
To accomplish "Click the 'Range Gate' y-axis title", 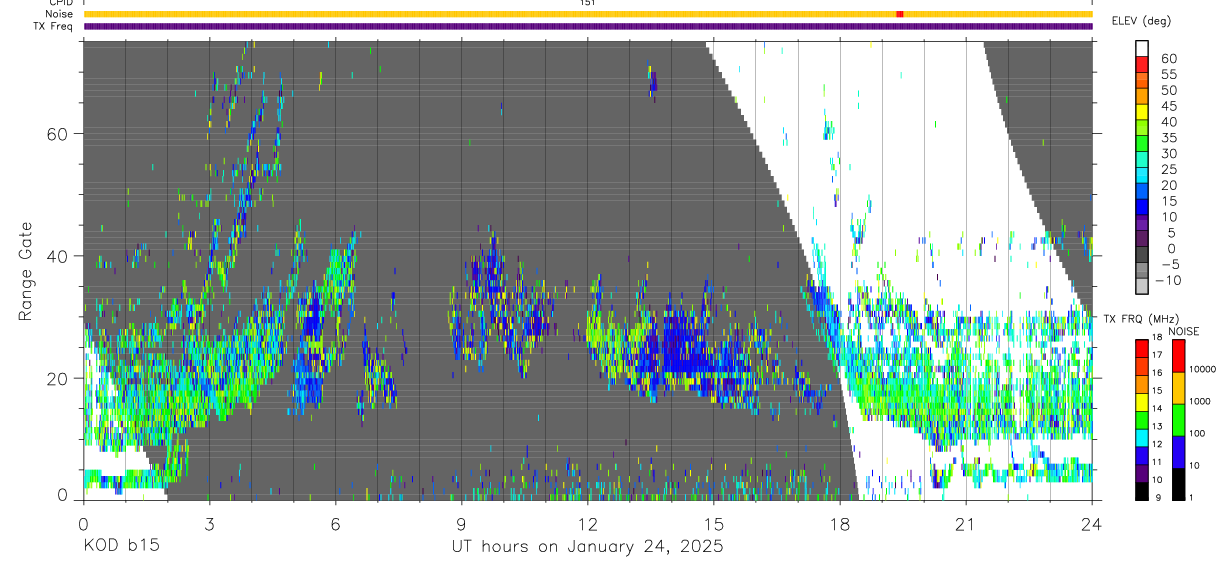I will pos(27,271).
